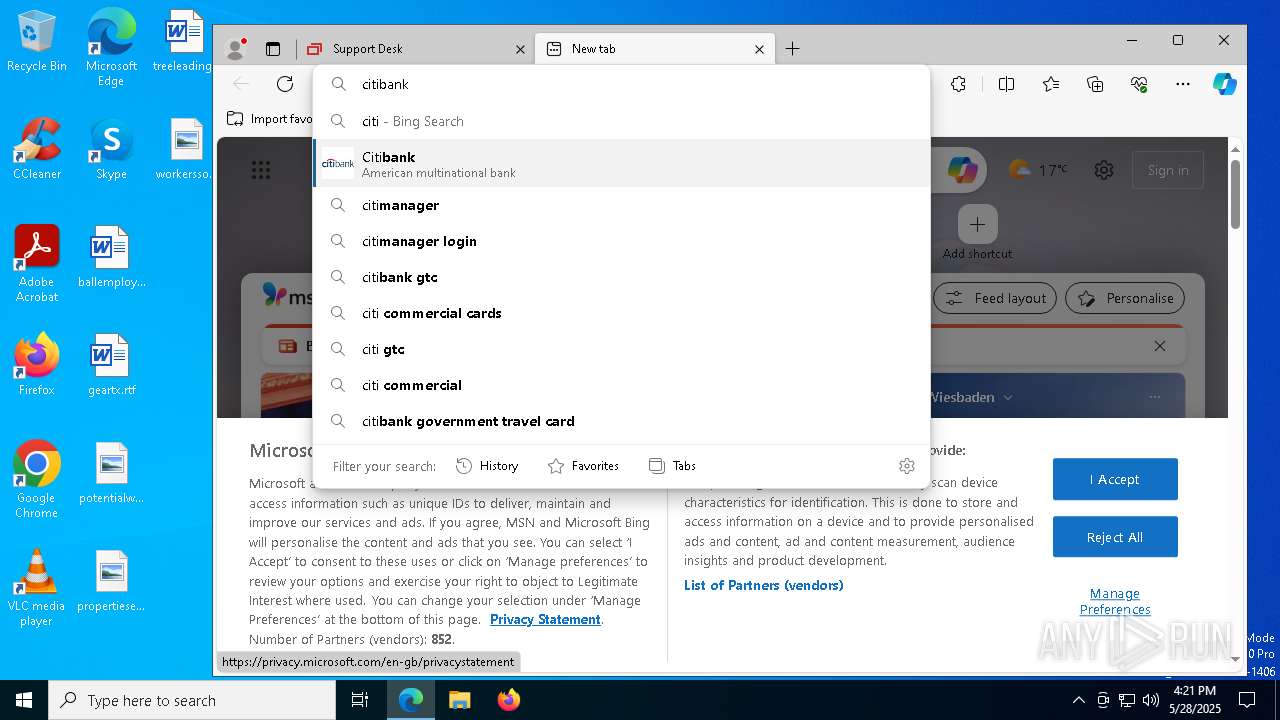Click in the address bar text citibank
Screen dimensions: 1280x720
point(385,84)
